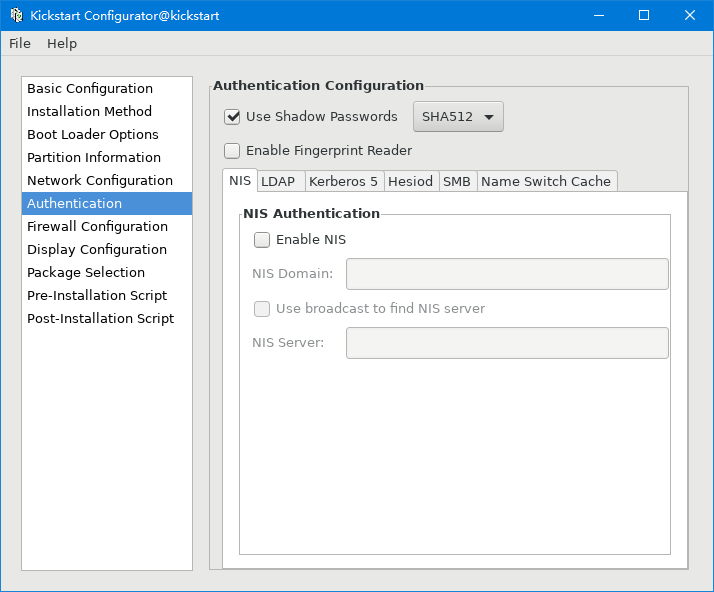Open Network Configuration section
This screenshot has height=592, width=714.
pyautogui.click(x=107, y=180)
